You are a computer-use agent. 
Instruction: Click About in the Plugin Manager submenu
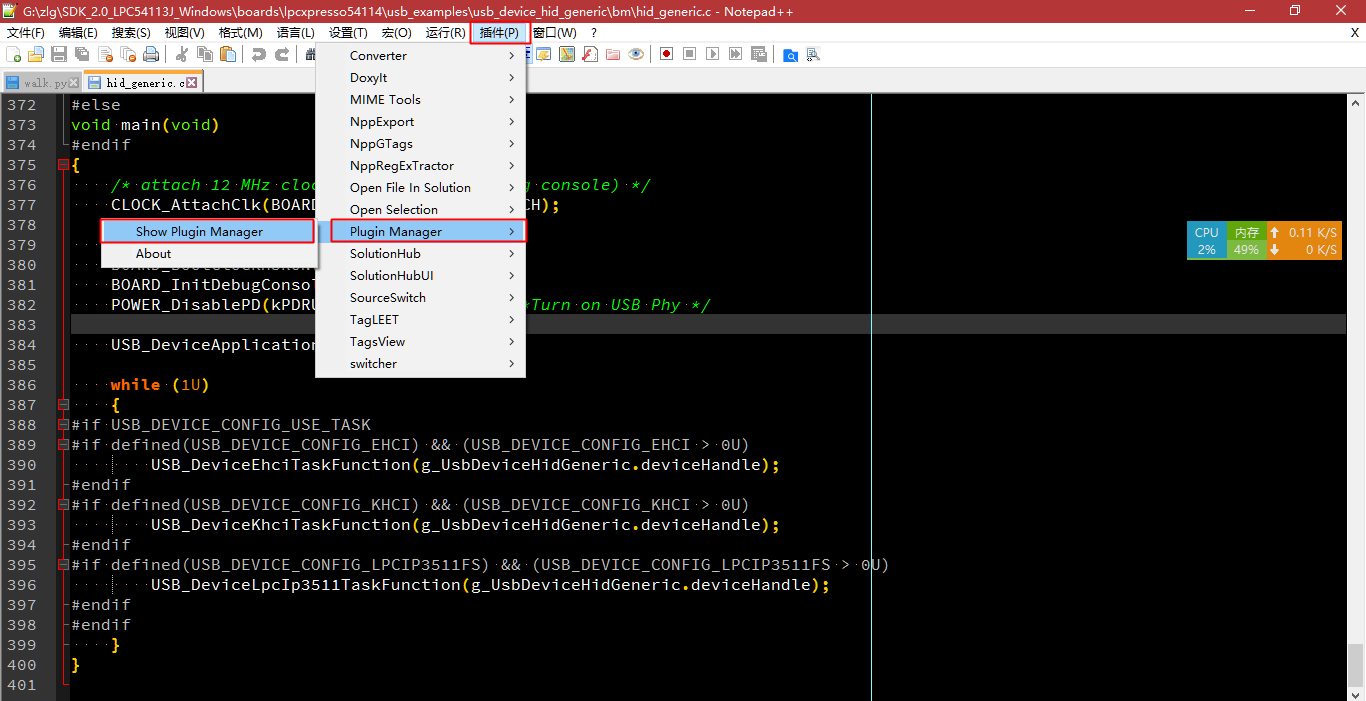tap(154, 254)
